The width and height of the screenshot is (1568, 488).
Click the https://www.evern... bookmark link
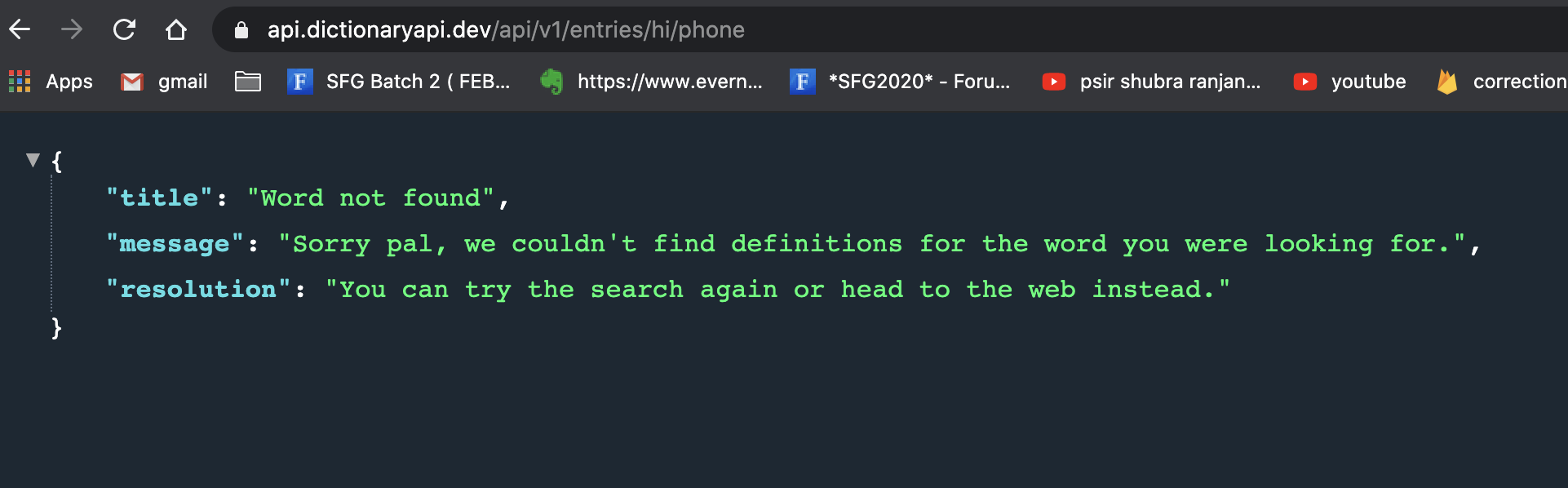click(671, 81)
